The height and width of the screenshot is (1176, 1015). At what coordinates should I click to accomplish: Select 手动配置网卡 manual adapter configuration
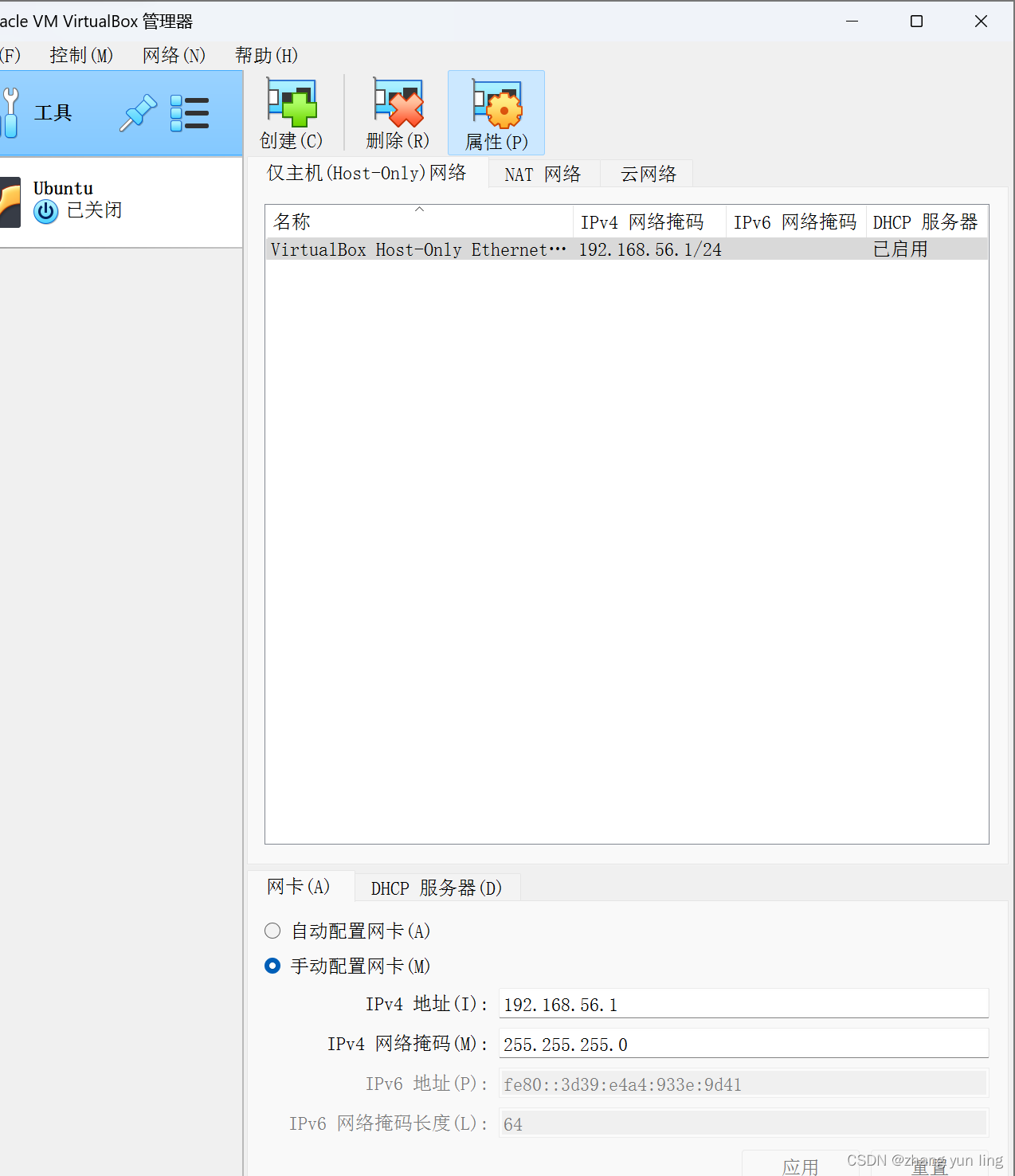[272, 966]
